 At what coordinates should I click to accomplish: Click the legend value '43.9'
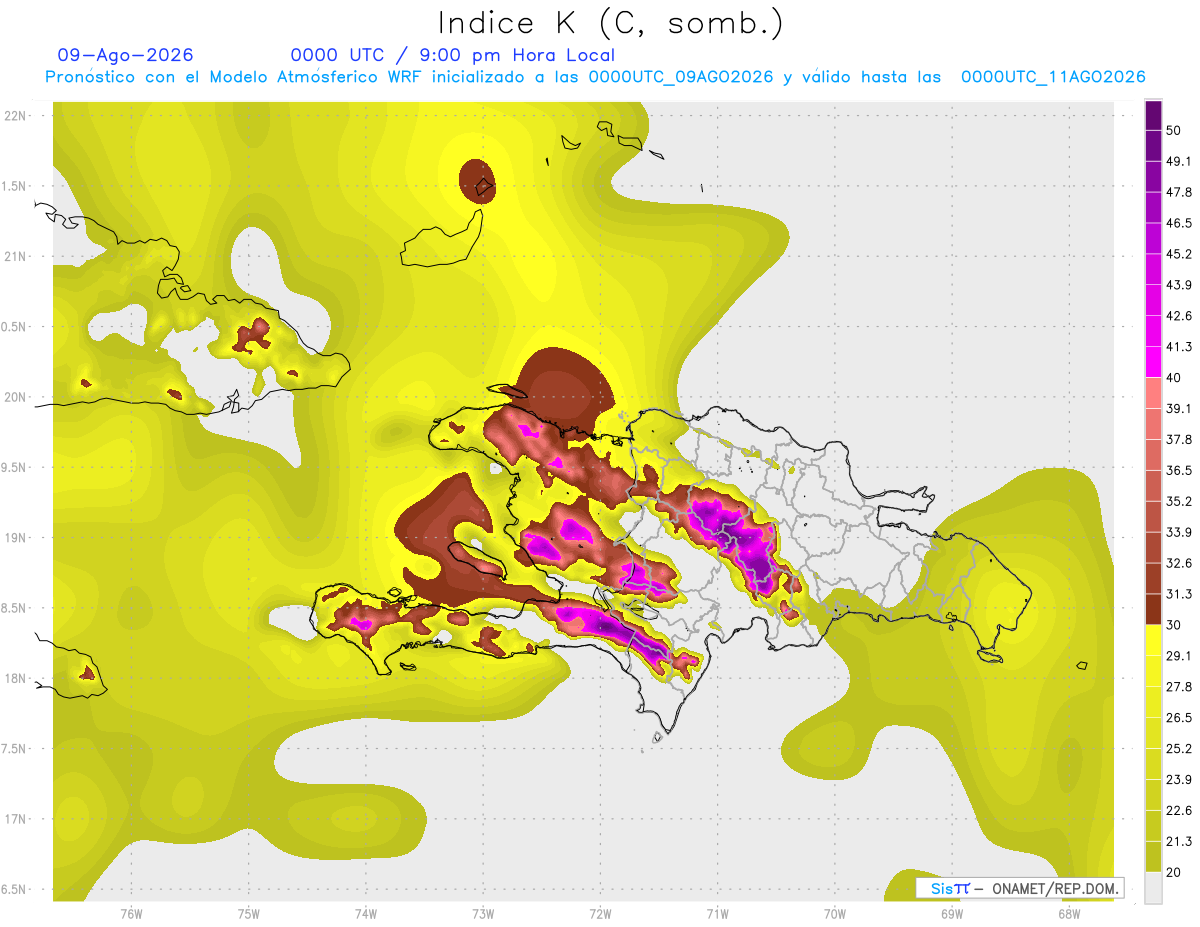click(1179, 285)
